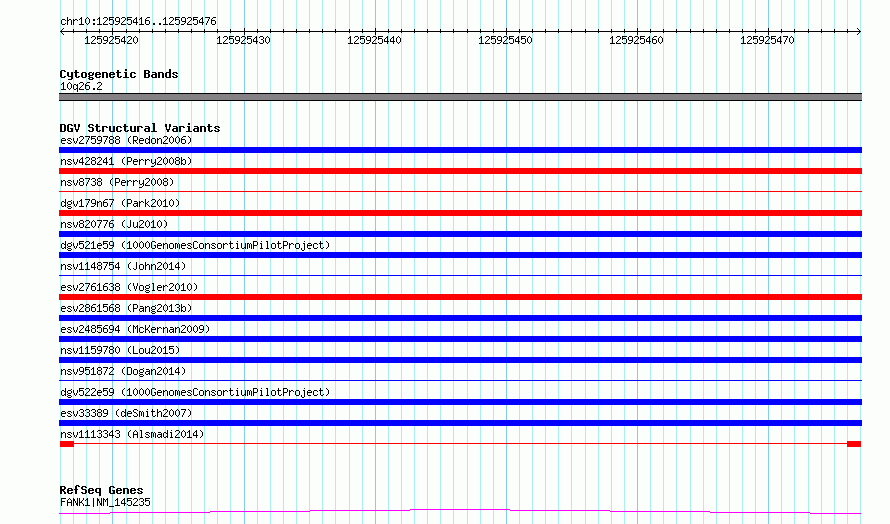Open the Cytogenetic Bands track heading

click(119, 74)
